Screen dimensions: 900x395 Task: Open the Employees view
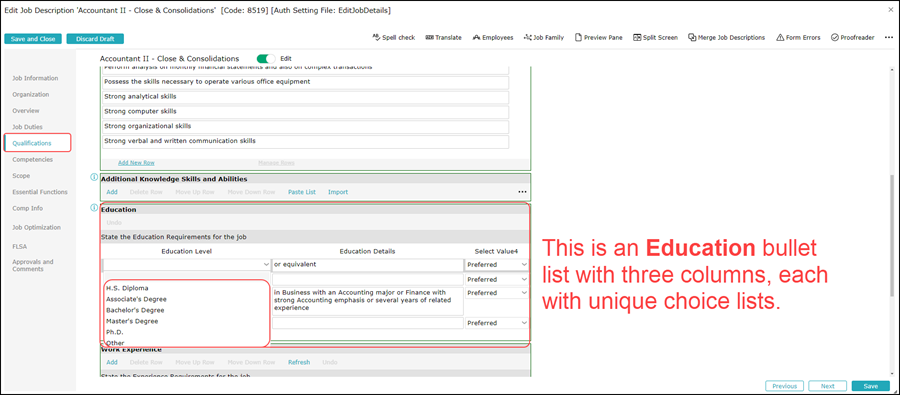(493, 37)
